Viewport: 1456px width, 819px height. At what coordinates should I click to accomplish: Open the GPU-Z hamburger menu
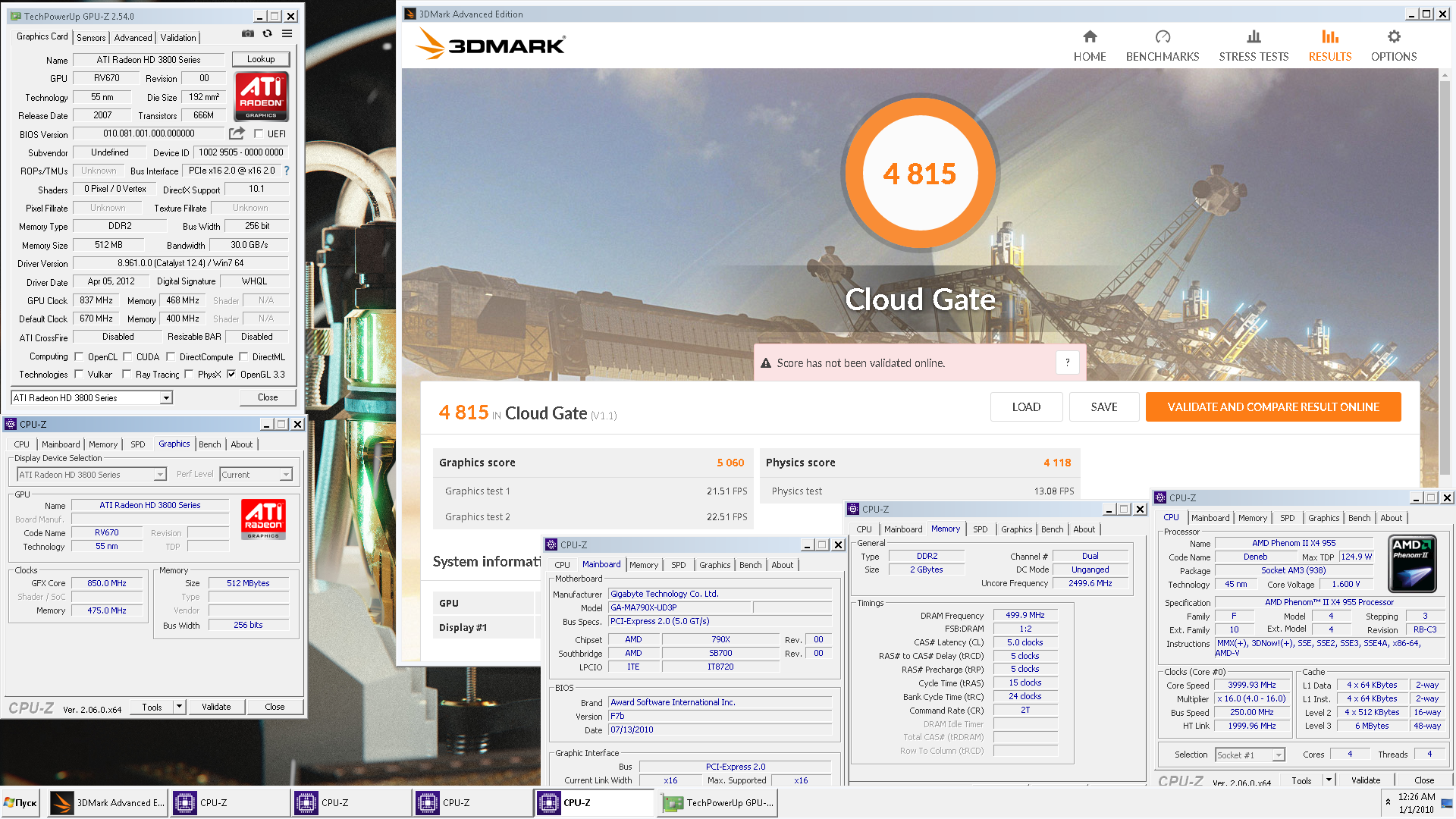coord(287,33)
